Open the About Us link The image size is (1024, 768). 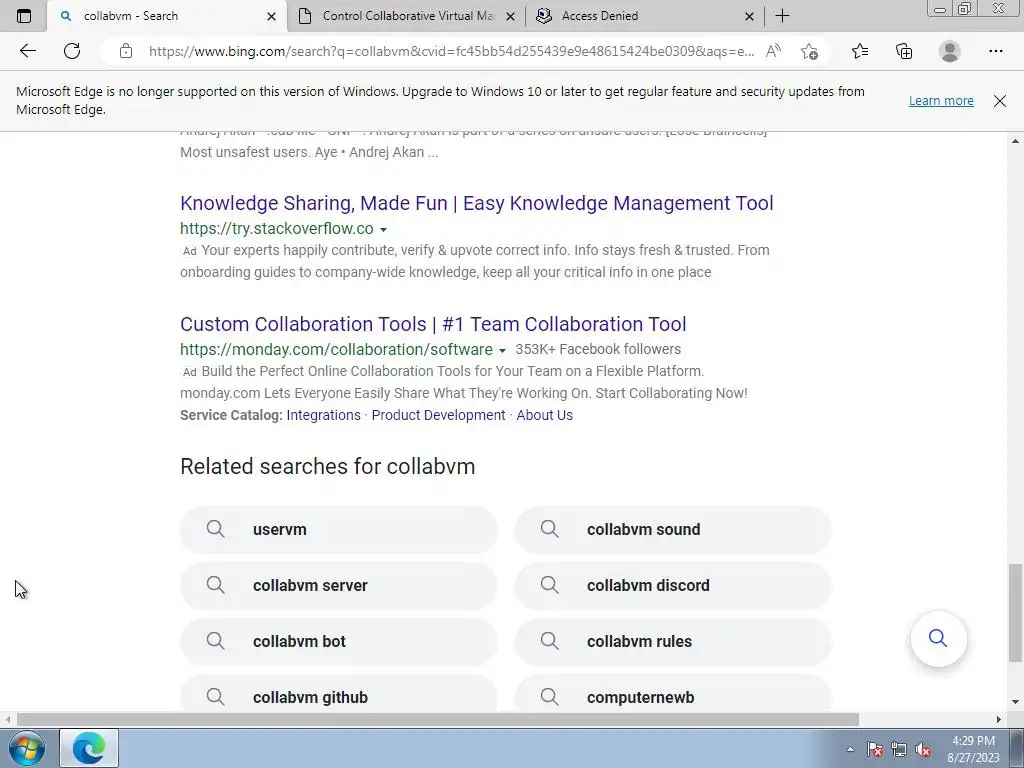[545, 415]
